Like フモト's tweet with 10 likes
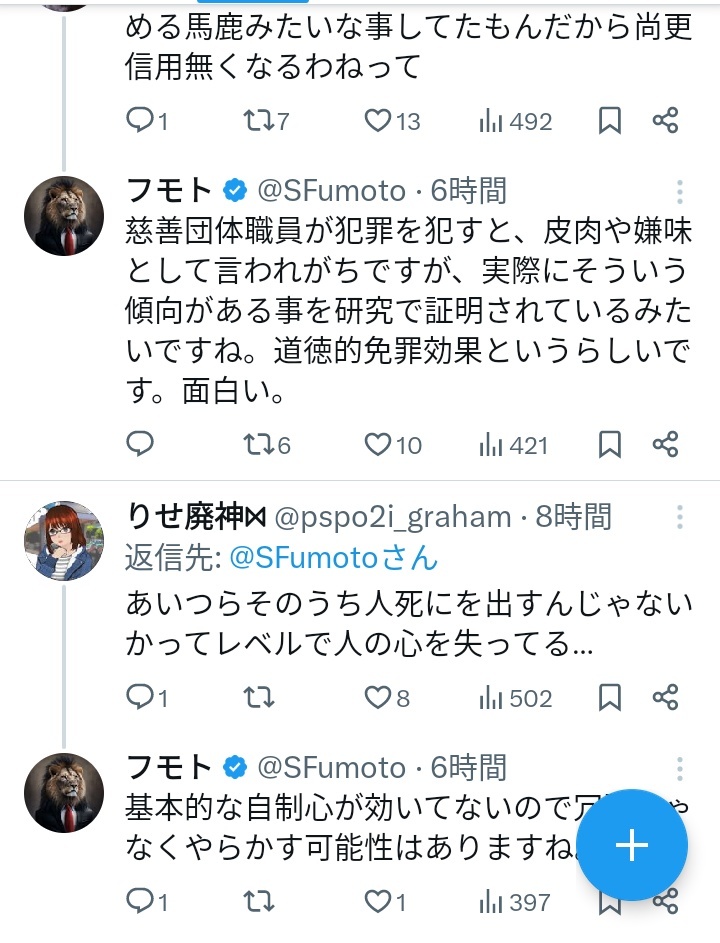Screen dimensions: 720x943 click(x=378, y=444)
